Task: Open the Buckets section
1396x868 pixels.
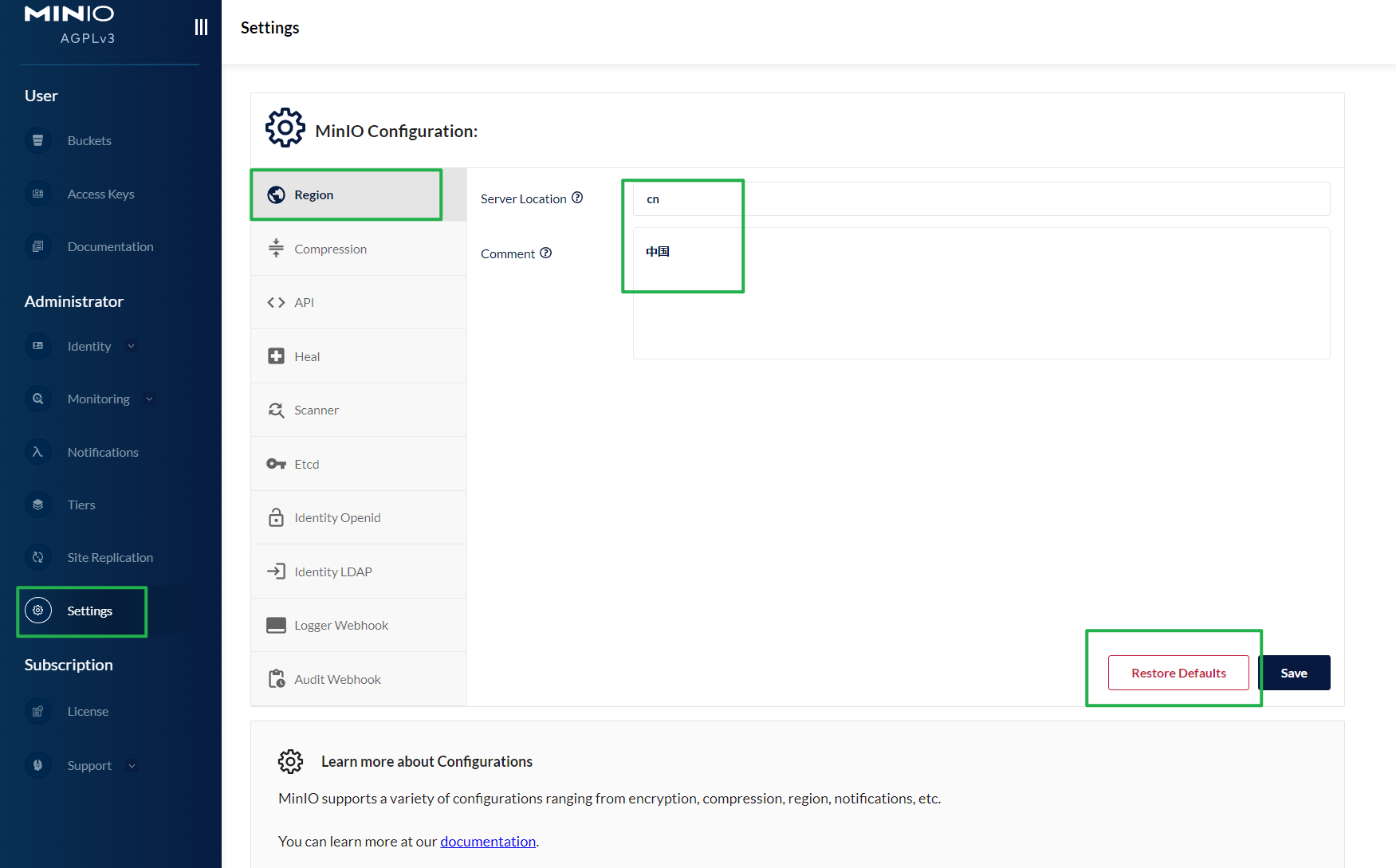Action: point(88,140)
